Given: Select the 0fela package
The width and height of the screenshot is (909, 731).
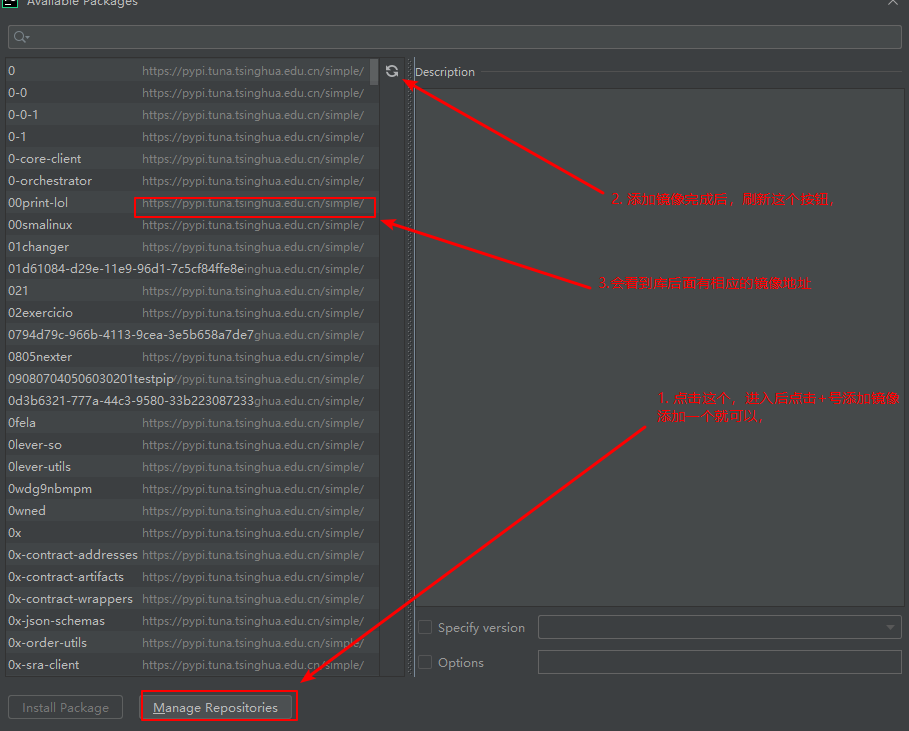Looking at the screenshot, I should point(192,423).
